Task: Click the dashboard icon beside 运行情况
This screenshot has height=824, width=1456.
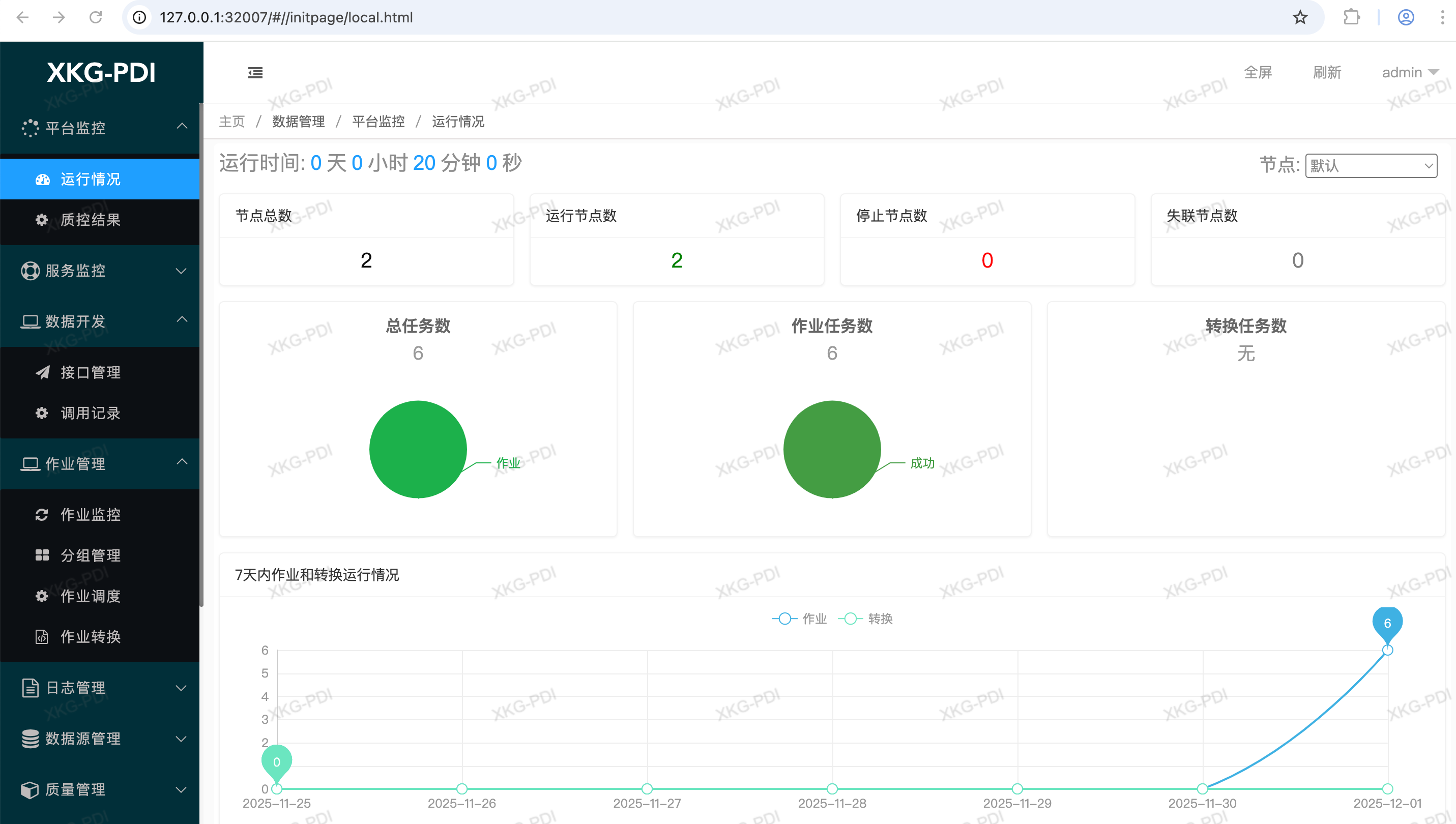Action: coord(42,180)
